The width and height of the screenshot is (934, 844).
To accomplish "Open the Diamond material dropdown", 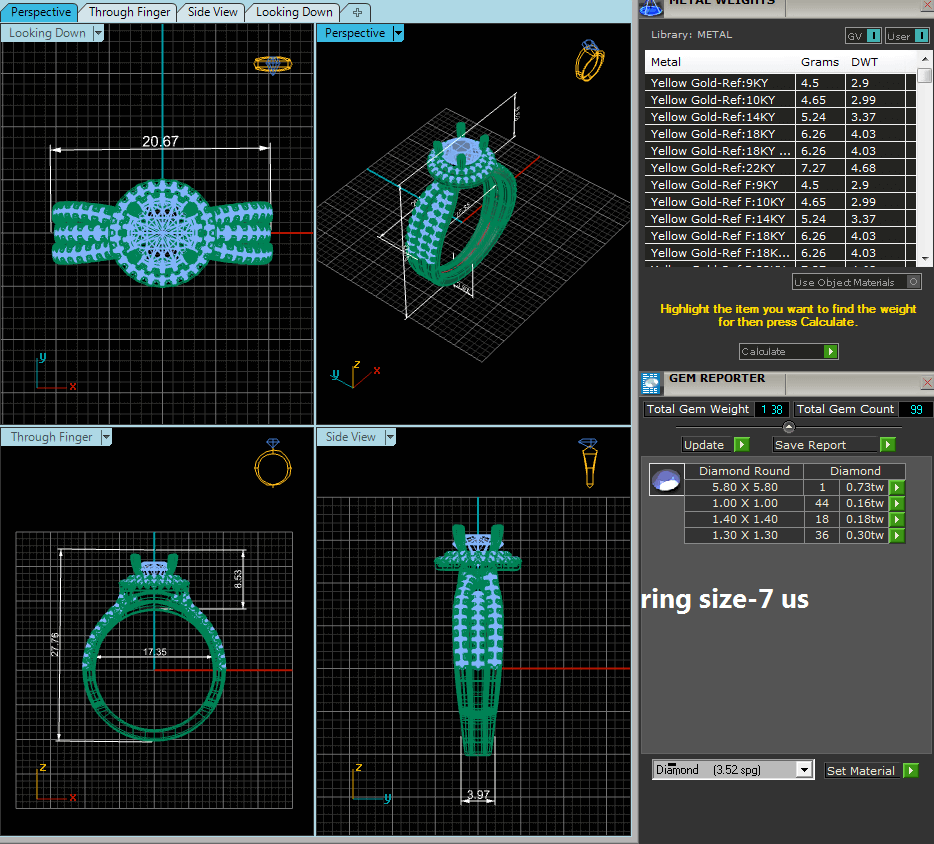I will coord(804,770).
